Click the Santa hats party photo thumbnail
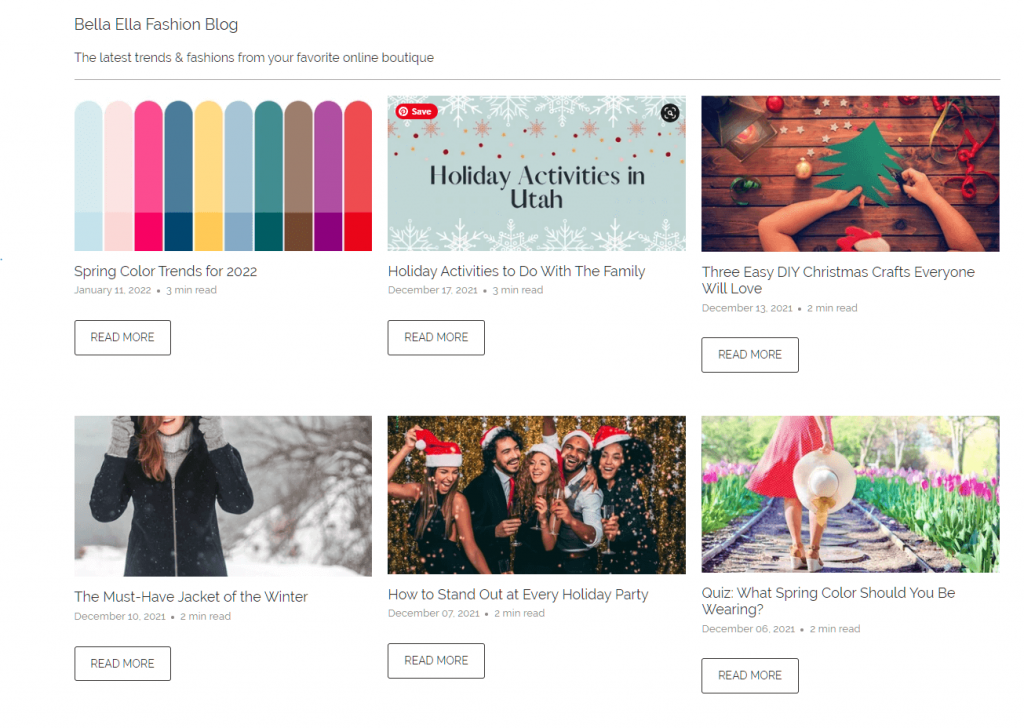The image size is (1024, 728). (536, 495)
